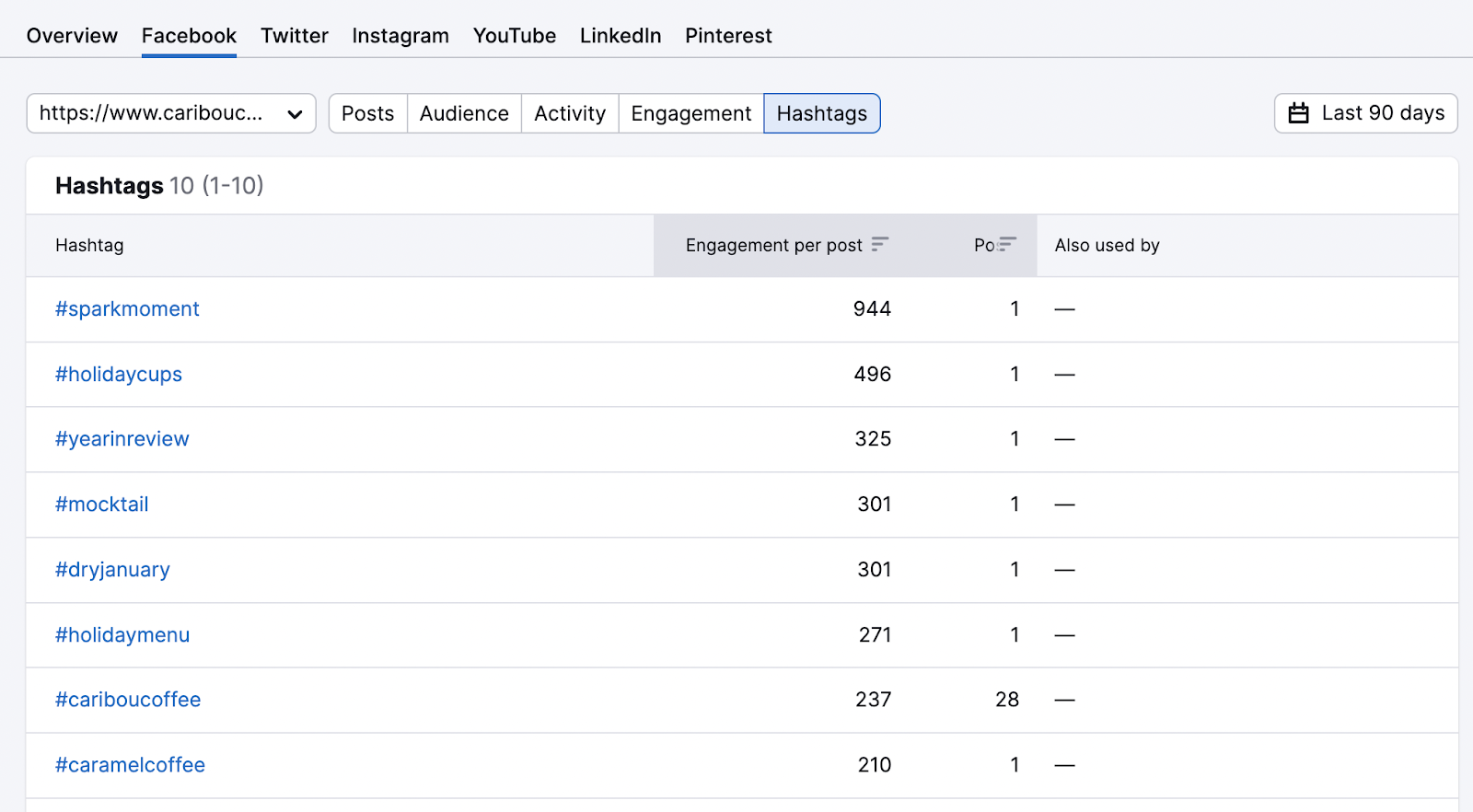Switch to the LinkedIn tab
Viewport: 1473px width, 812px height.
tap(620, 36)
